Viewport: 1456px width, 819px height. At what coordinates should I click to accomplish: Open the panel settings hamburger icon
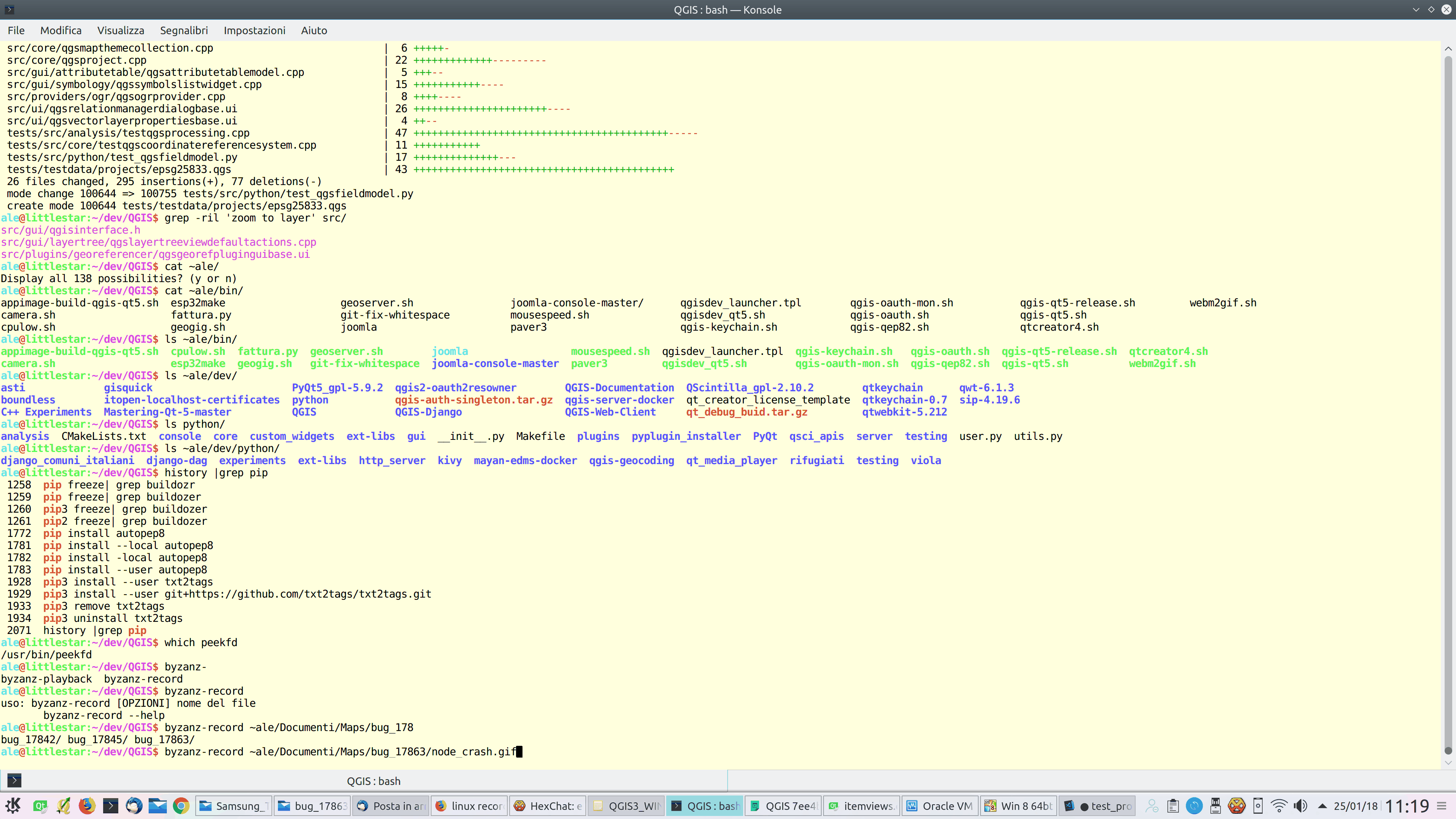(x=1442, y=806)
